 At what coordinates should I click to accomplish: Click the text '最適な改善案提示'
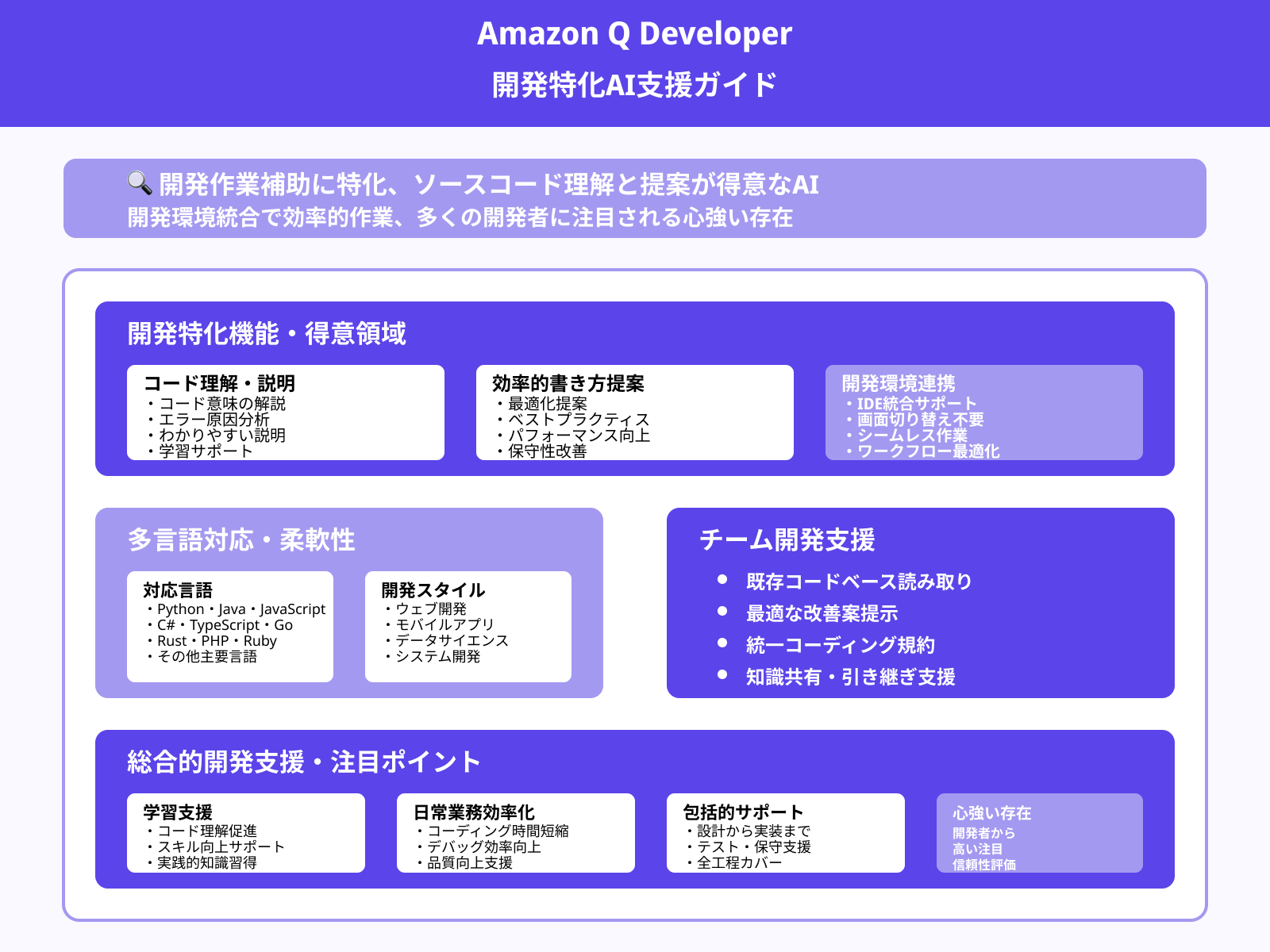(822, 613)
